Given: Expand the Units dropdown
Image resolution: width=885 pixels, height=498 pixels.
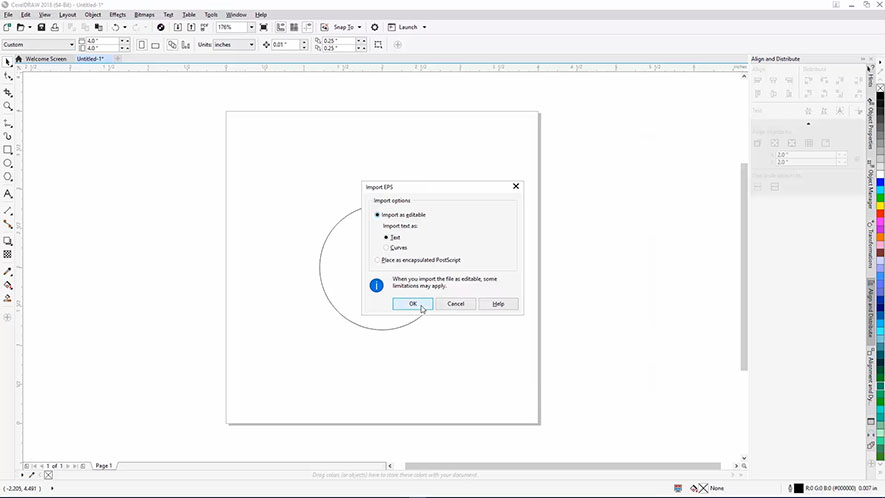Looking at the screenshot, I should pos(254,45).
